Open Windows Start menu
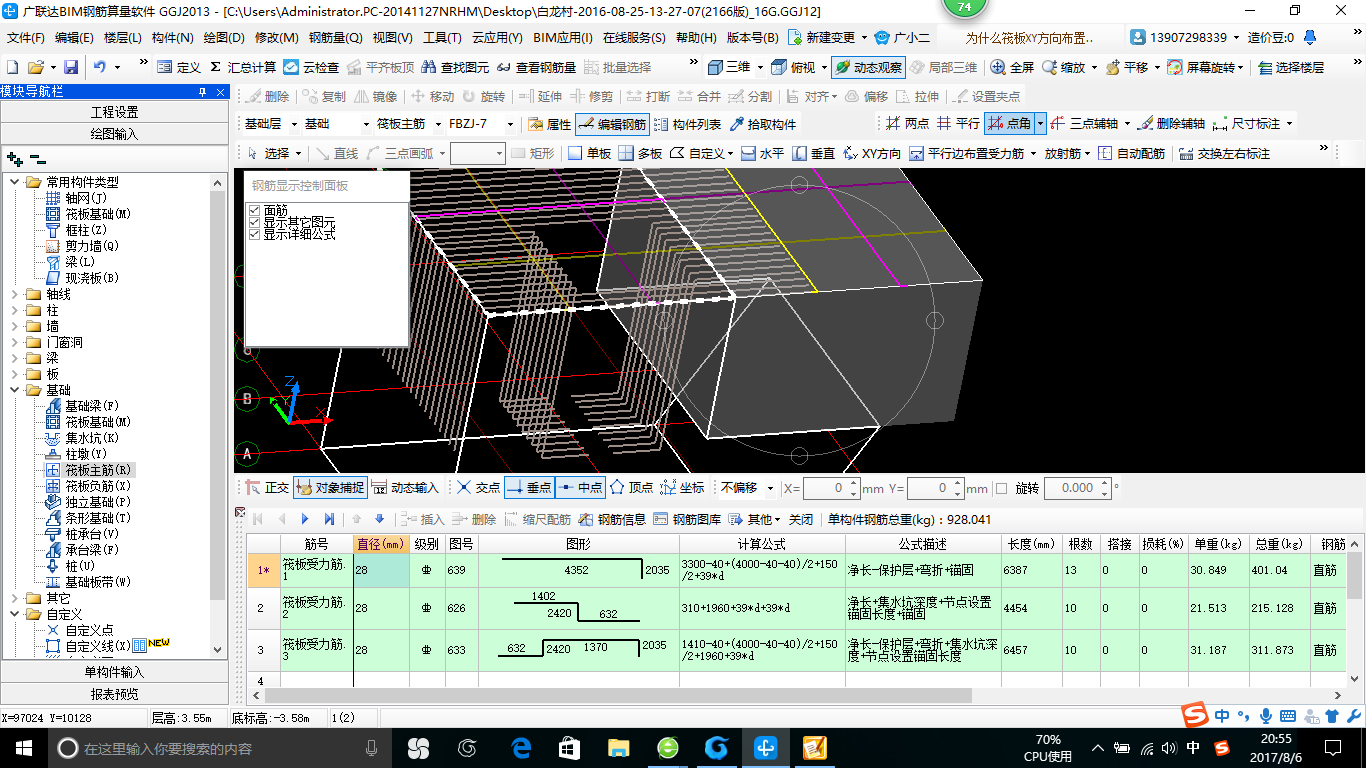1366x768 pixels. pos(22,747)
